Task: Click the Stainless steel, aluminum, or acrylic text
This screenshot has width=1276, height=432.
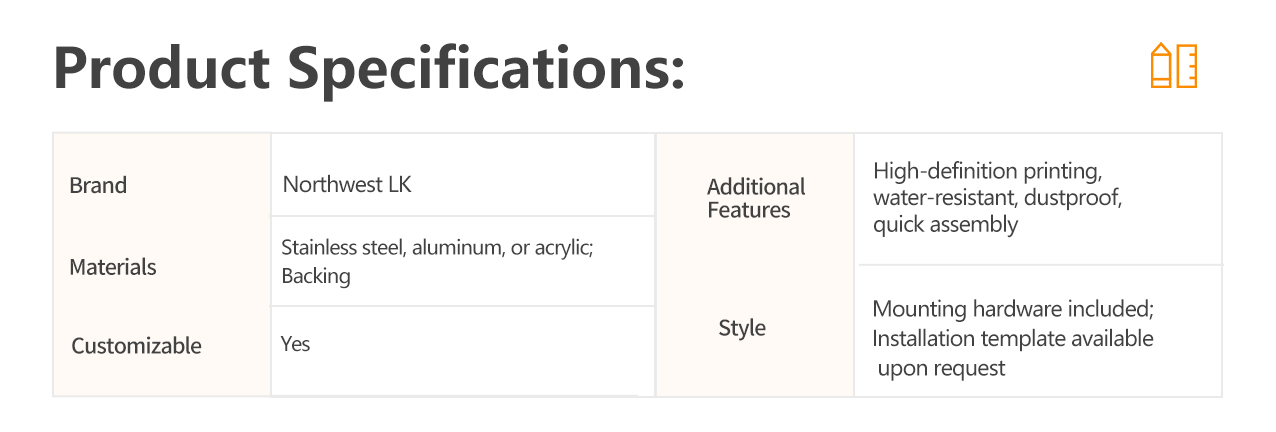Action: pyautogui.click(x=438, y=248)
